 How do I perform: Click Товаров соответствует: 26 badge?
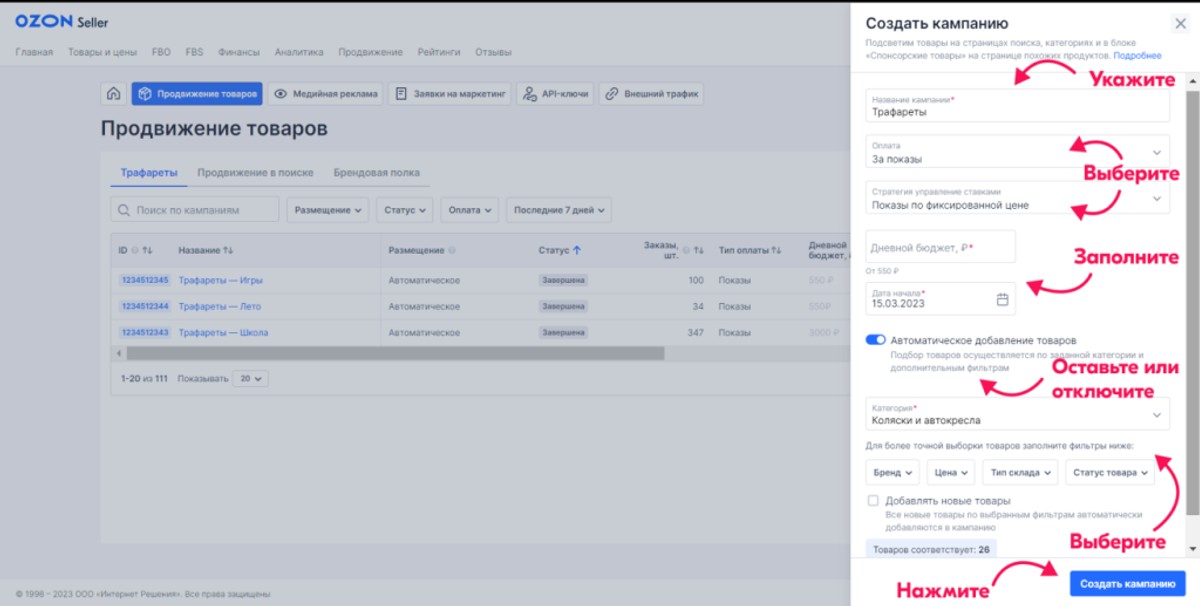pyautogui.click(x=931, y=549)
